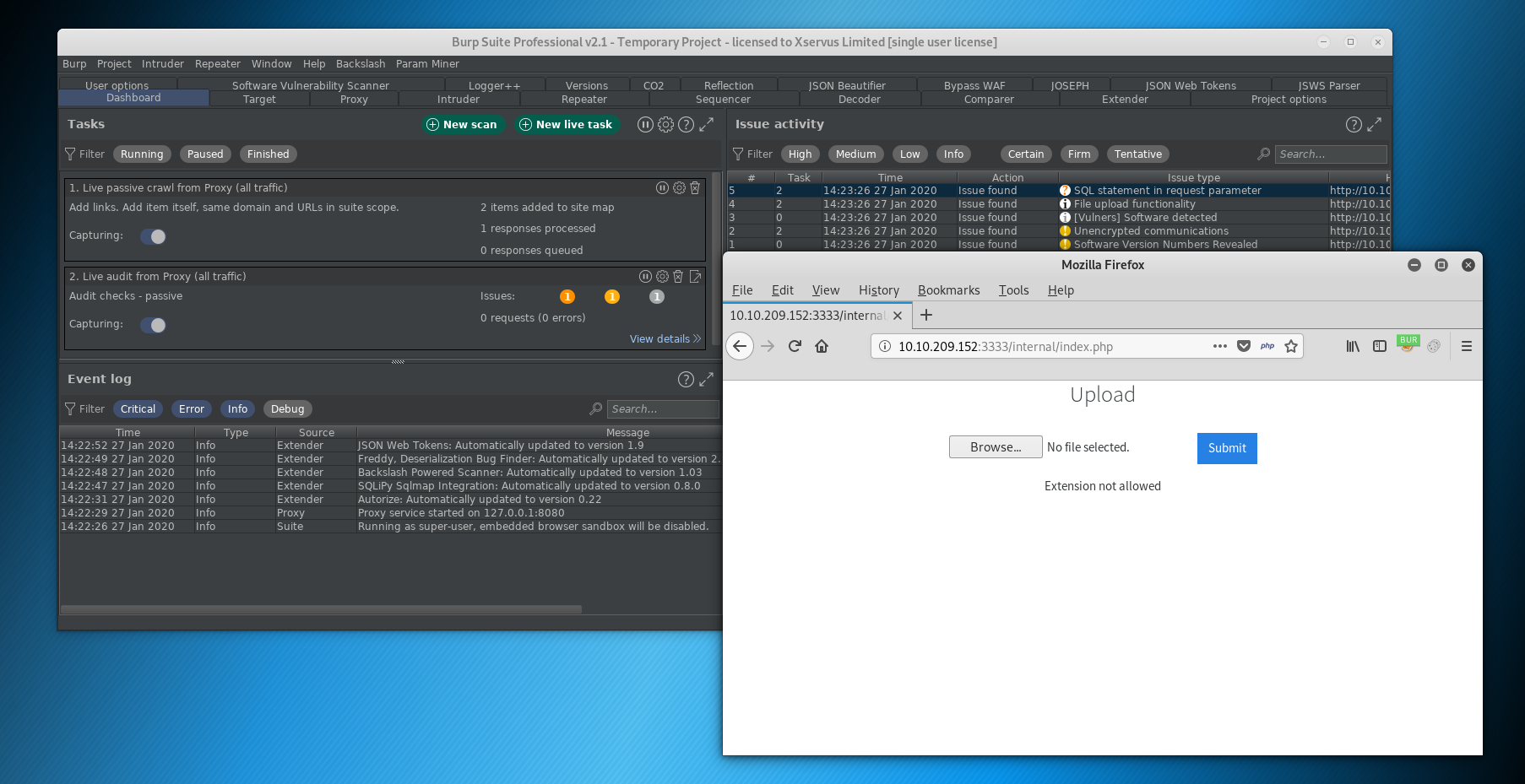The height and width of the screenshot is (784, 1525).
Task: Expand the Tasks panel to full size
Action: (x=707, y=124)
